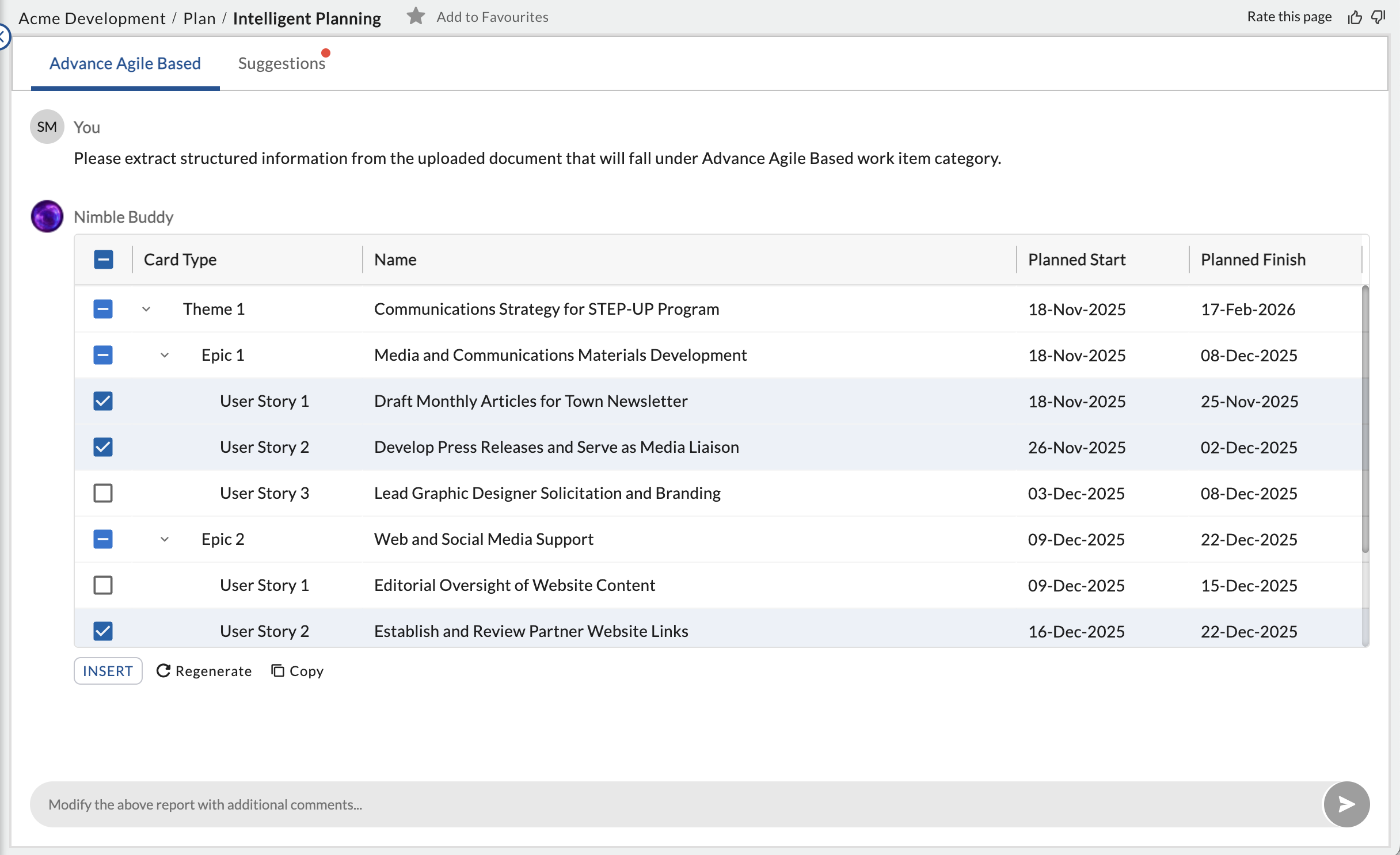Click the Theme 1 card type label
Viewport: 1400px width, 855px height.
coord(214,309)
